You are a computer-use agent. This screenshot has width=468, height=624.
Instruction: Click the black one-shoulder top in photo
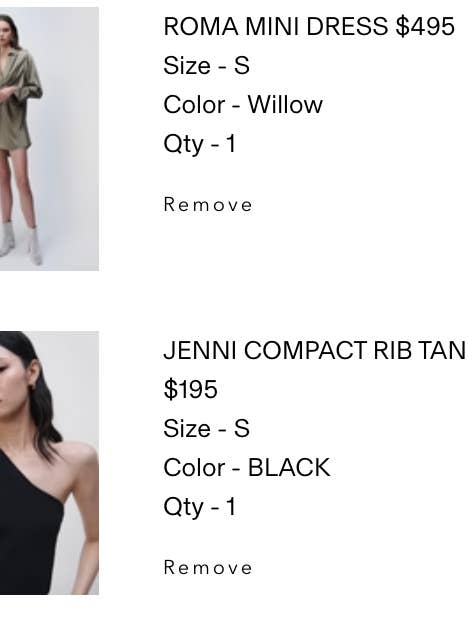(x=28, y=525)
